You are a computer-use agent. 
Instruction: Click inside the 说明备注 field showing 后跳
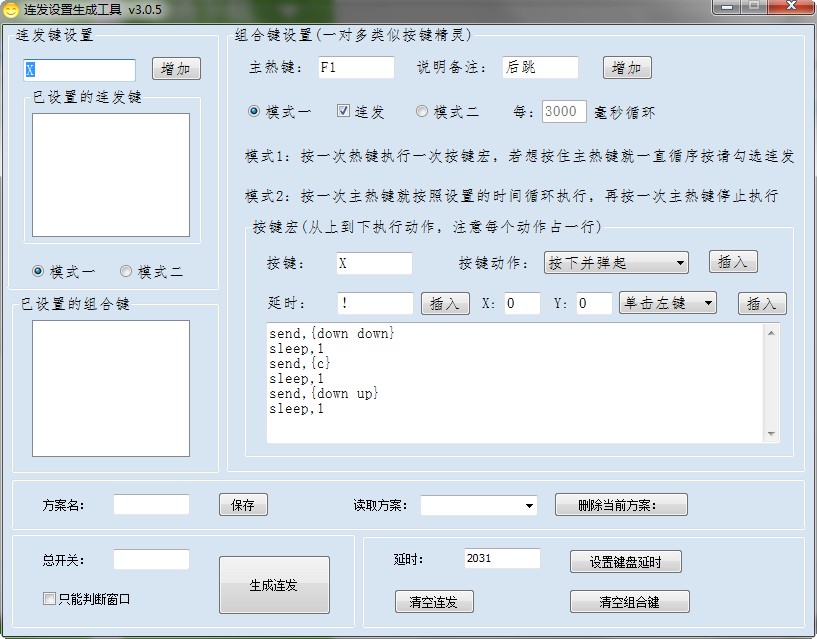(539, 68)
